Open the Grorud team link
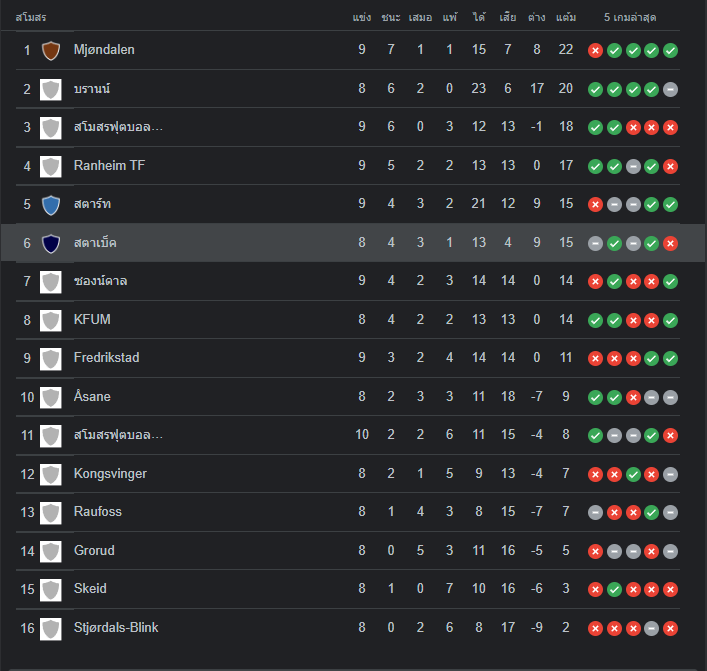 click(95, 550)
